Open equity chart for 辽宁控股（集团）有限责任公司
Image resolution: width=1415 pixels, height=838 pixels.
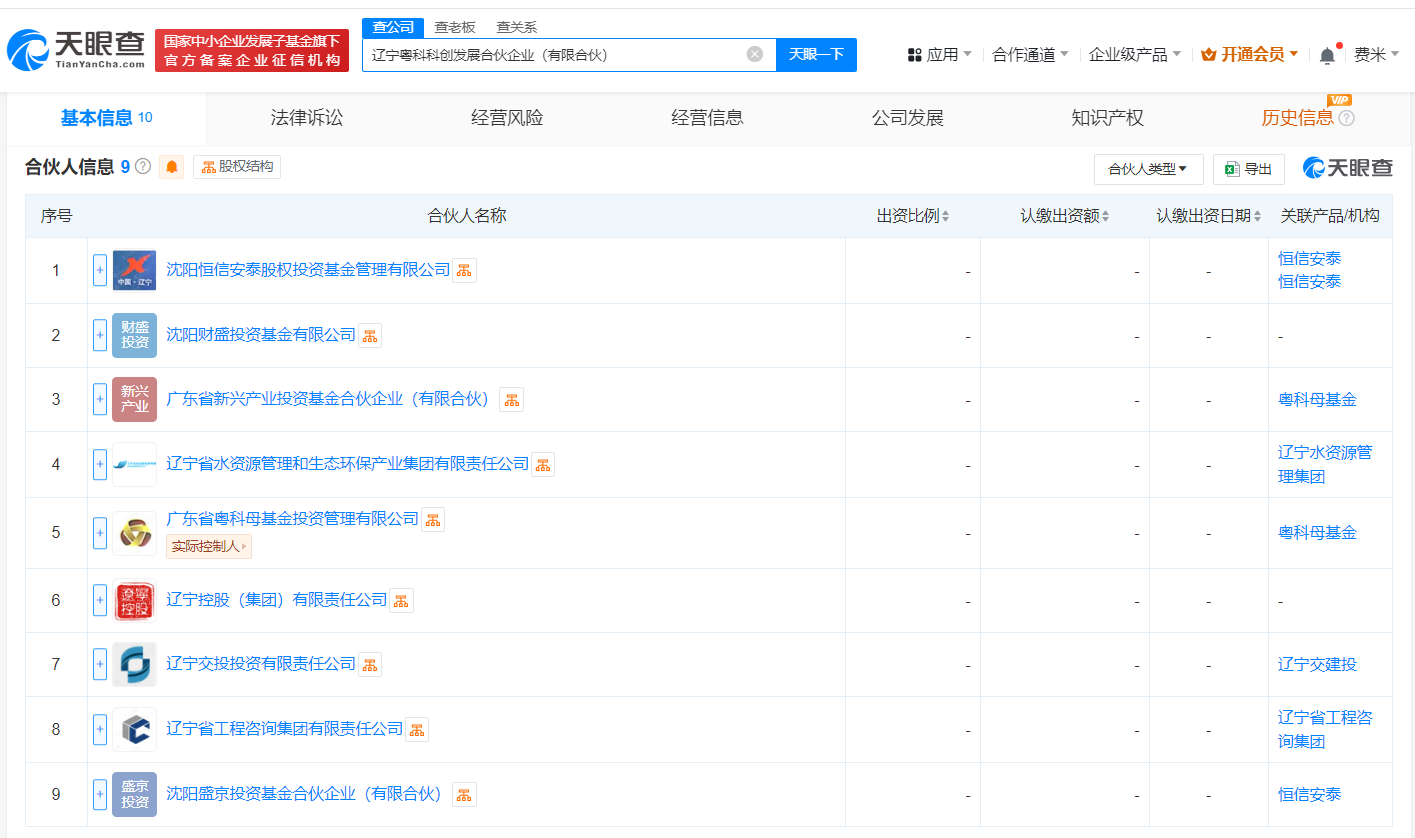[401, 600]
